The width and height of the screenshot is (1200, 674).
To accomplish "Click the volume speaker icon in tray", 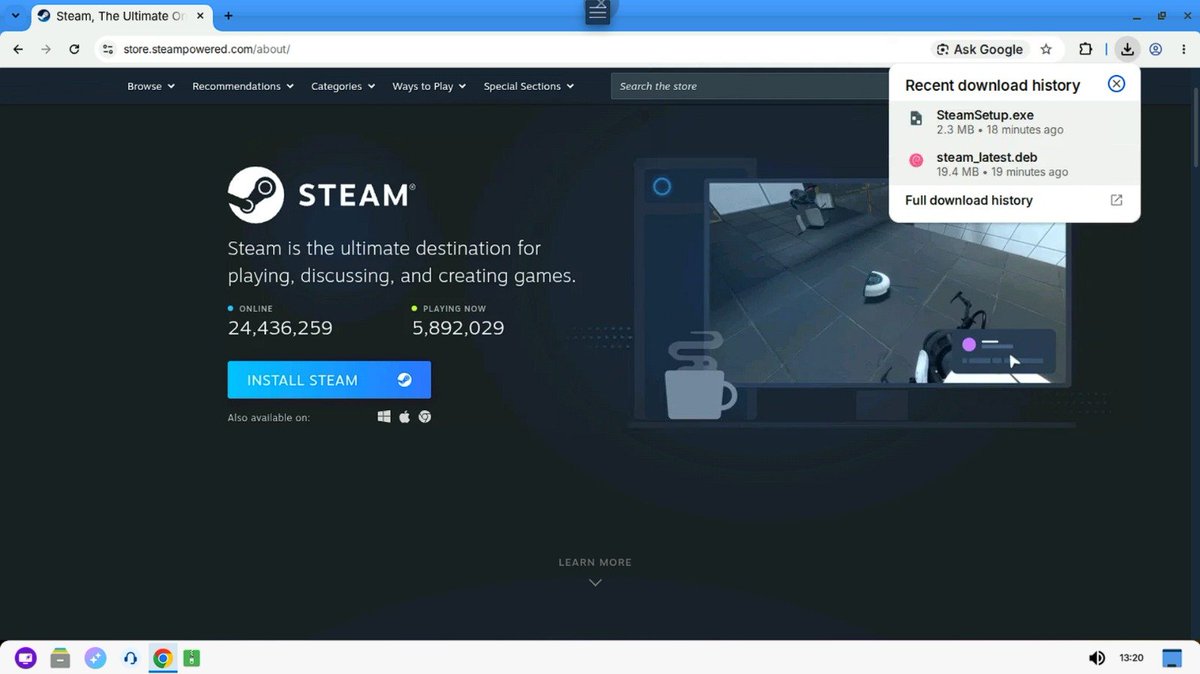I will 1096,658.
